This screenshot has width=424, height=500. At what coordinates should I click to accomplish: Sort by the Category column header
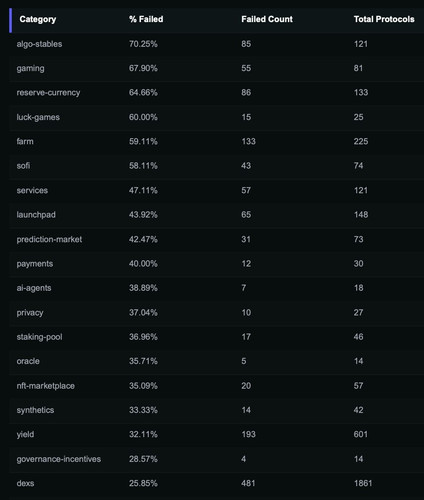(38, 19)
